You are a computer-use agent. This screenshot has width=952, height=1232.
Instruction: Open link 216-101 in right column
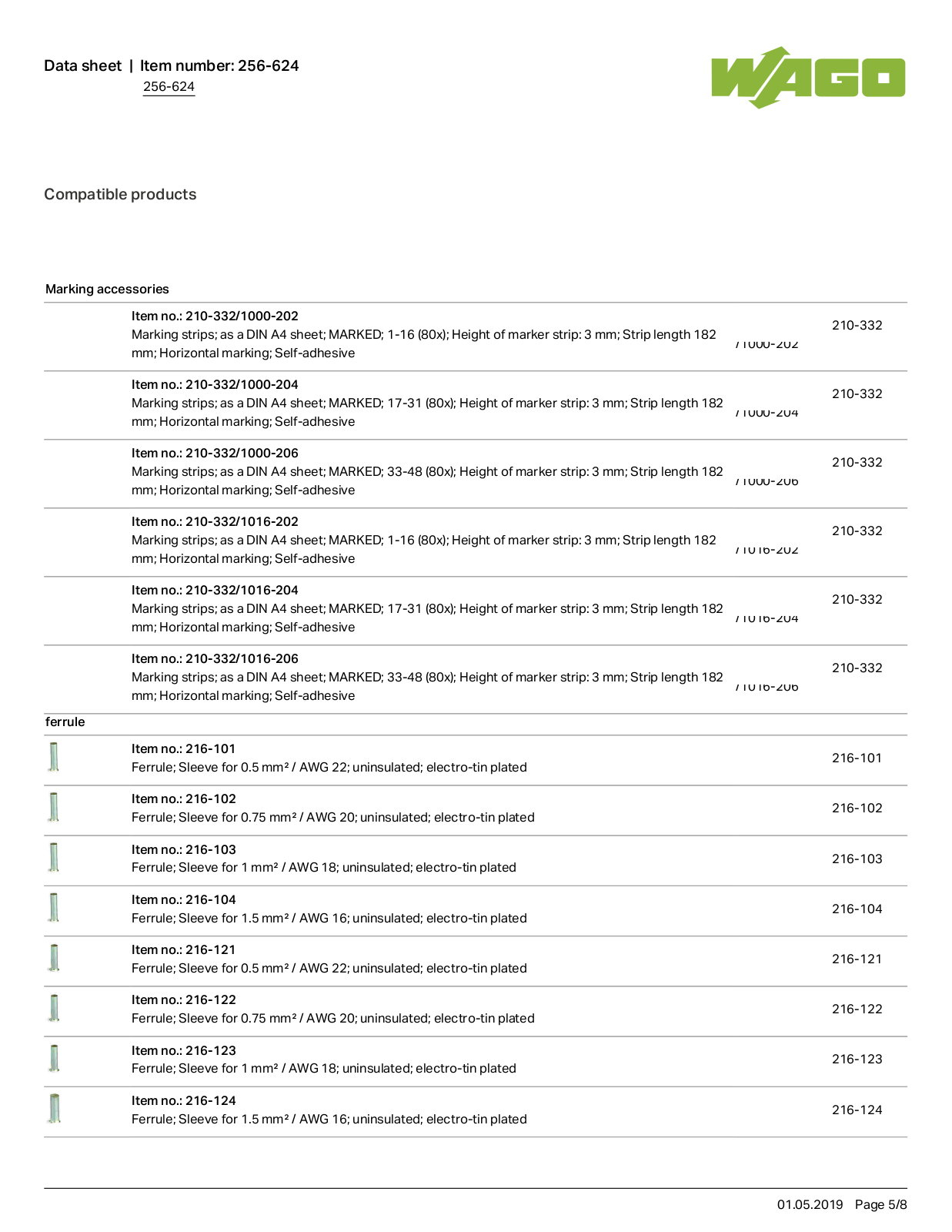point(857,758)
